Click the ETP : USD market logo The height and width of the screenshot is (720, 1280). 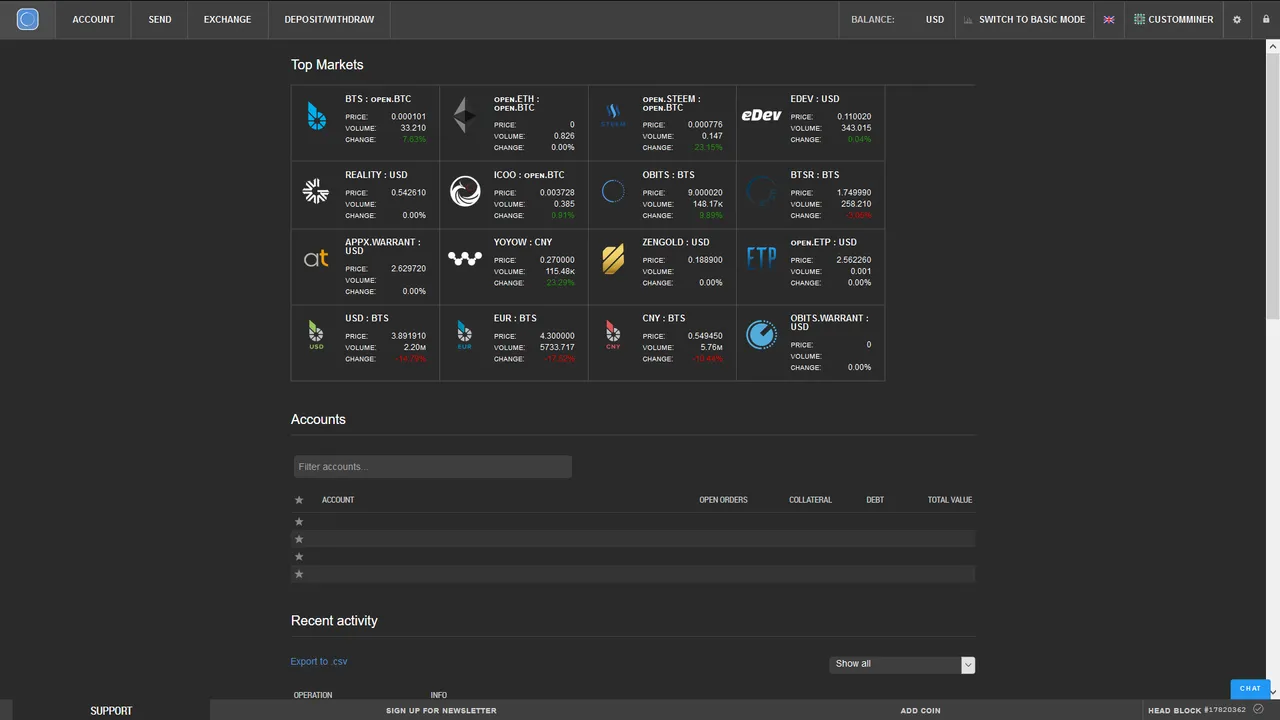(761, 259)
